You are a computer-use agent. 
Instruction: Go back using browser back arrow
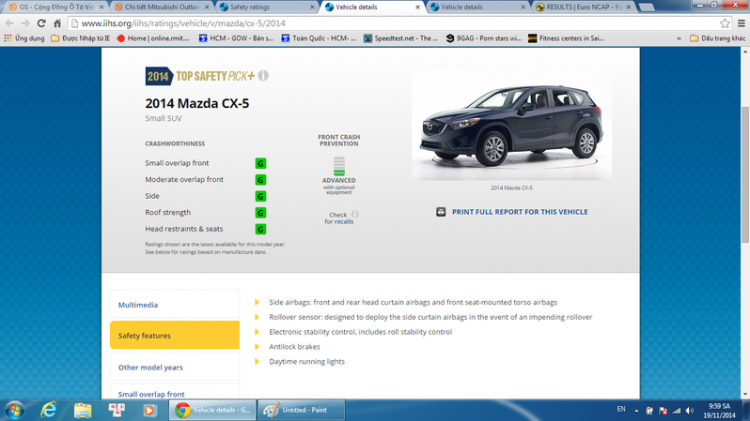[x=10, y=23]
